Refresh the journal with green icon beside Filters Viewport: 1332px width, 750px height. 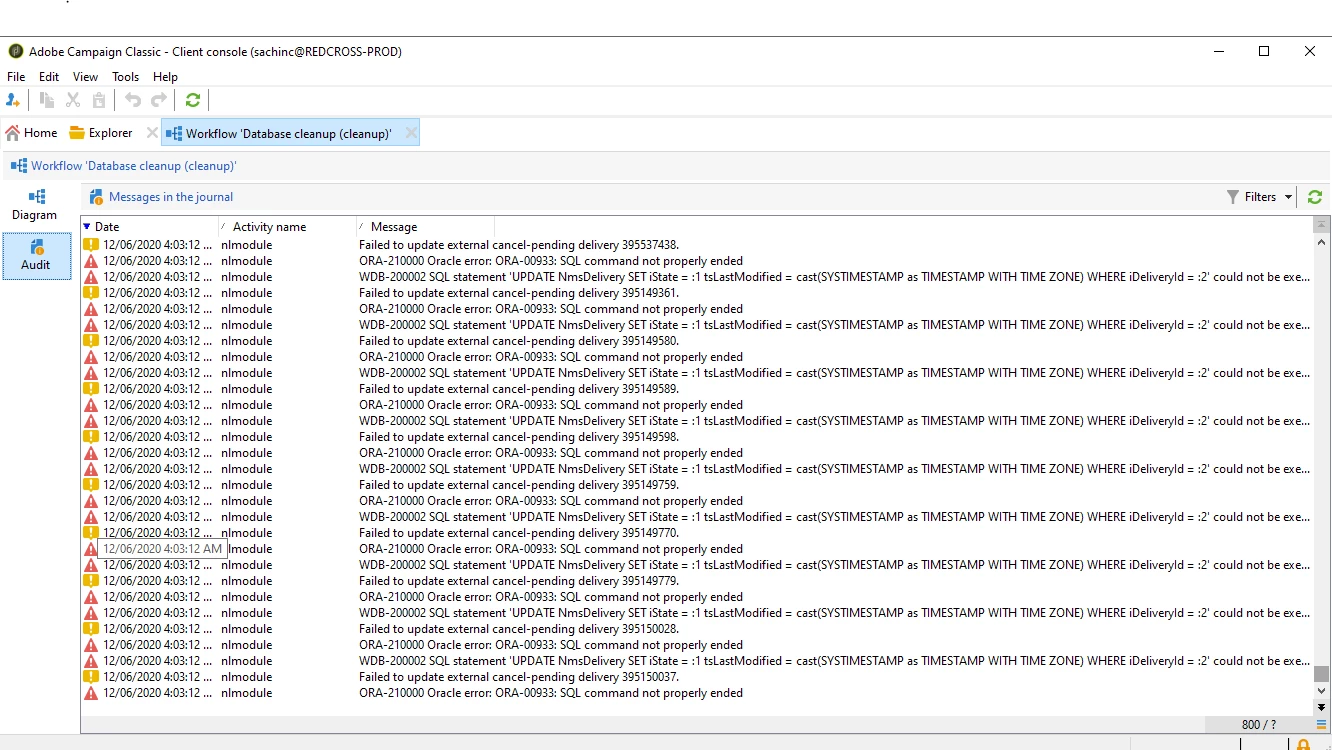click(x=1315, y=197)
